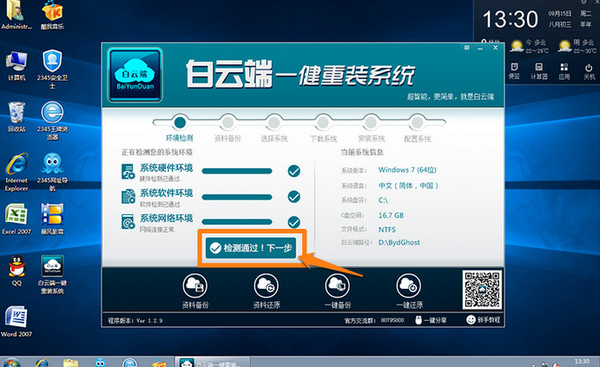
Task: Click the NTFS file format value
Action: 387,229
